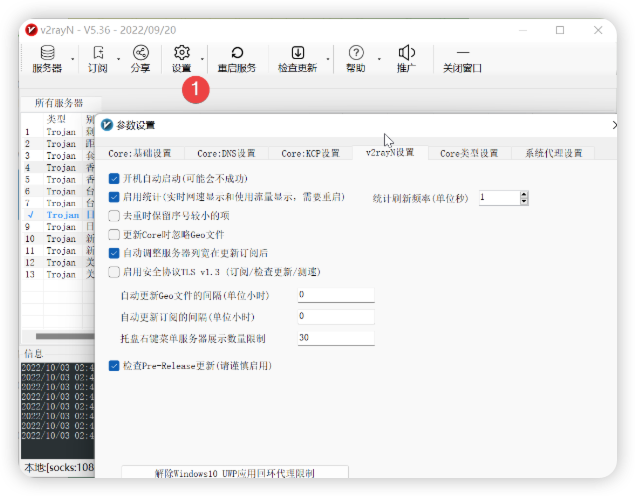Expand the dropdown arrow beside 帮助
The height and width of the screenshot is (496, 635).
pos(379,59)
